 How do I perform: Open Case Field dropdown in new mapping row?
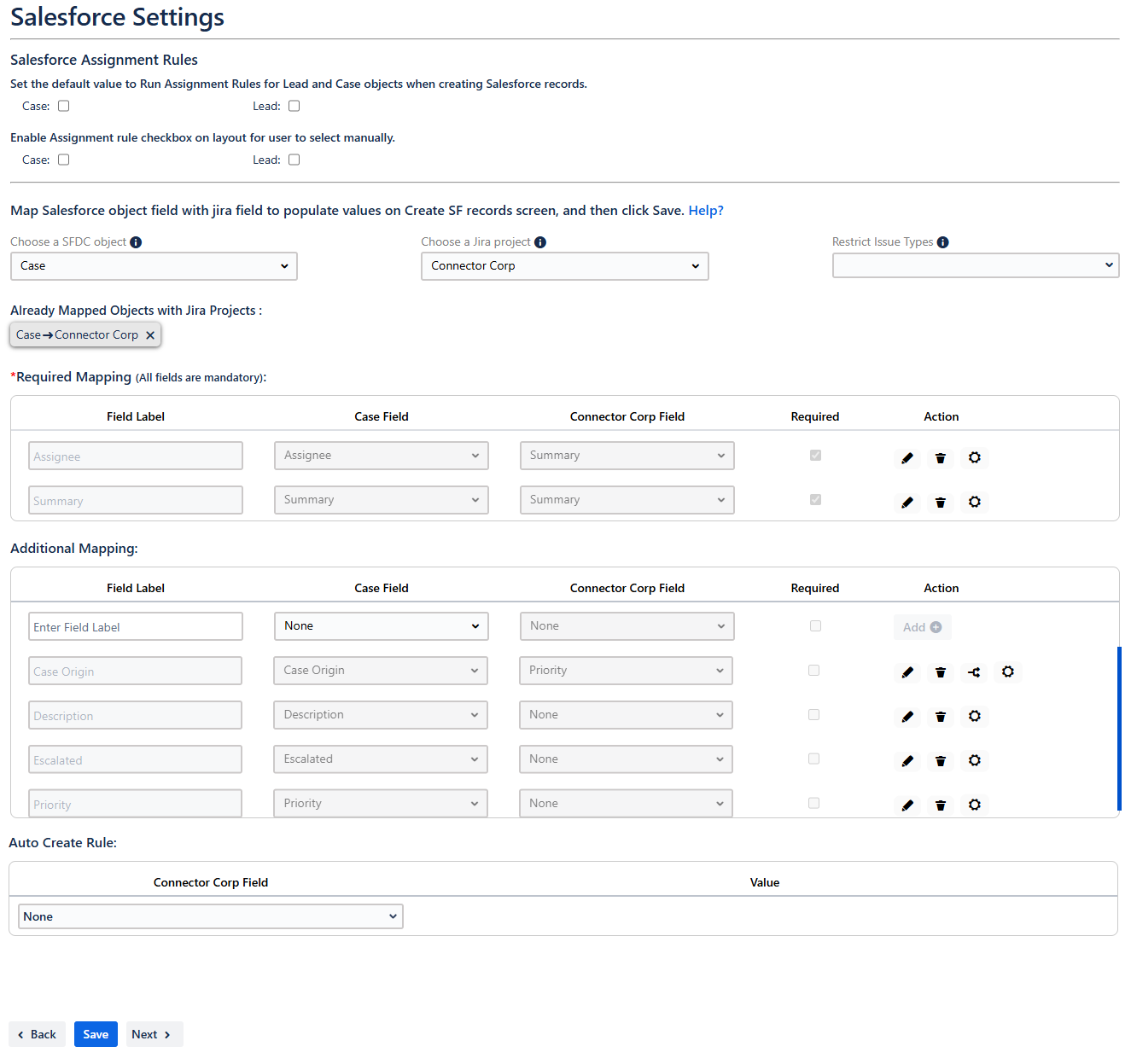(382, 626)
